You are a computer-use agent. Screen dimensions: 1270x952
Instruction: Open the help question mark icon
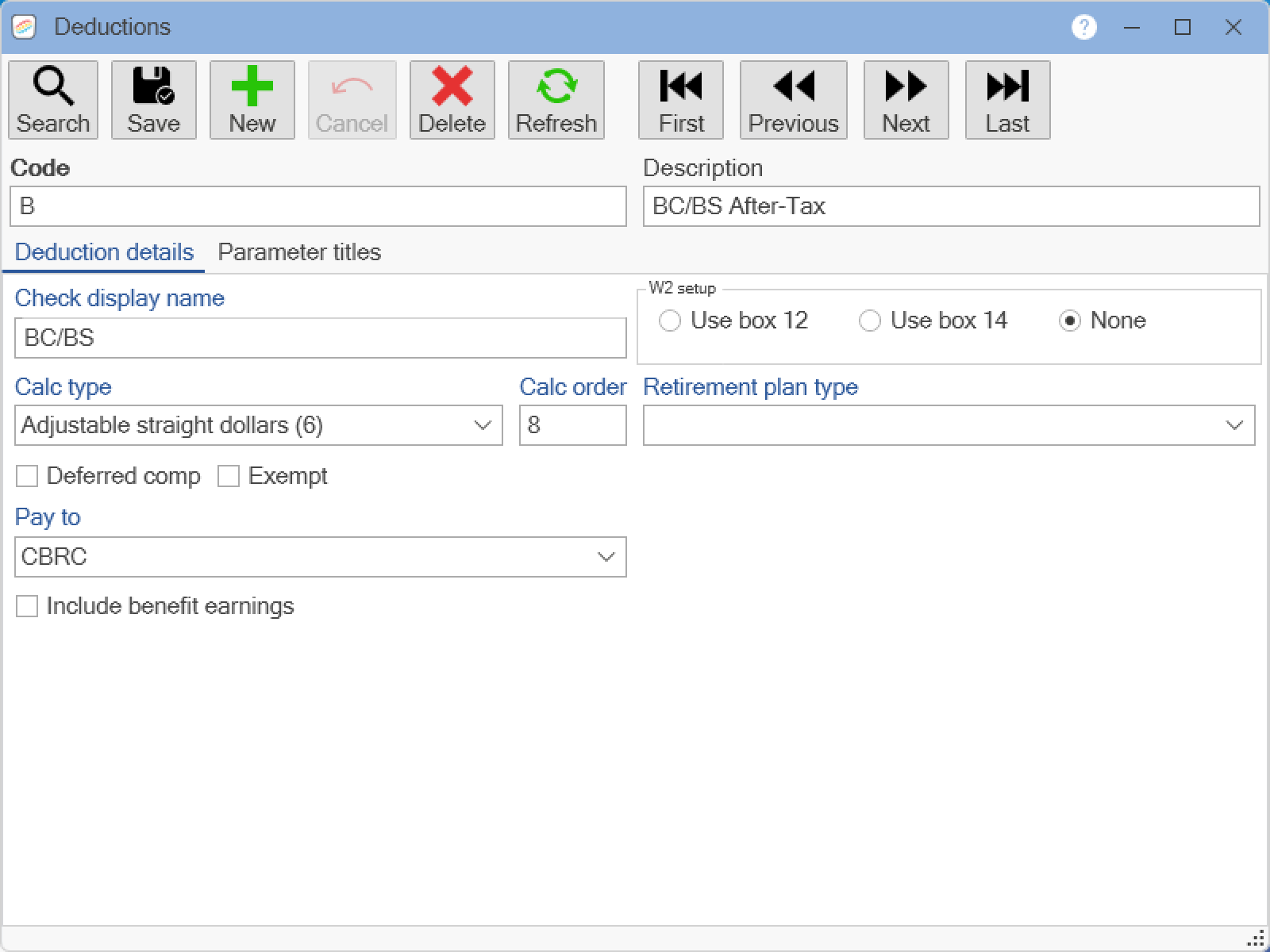pyautogui.click(x=1083, y=27)
